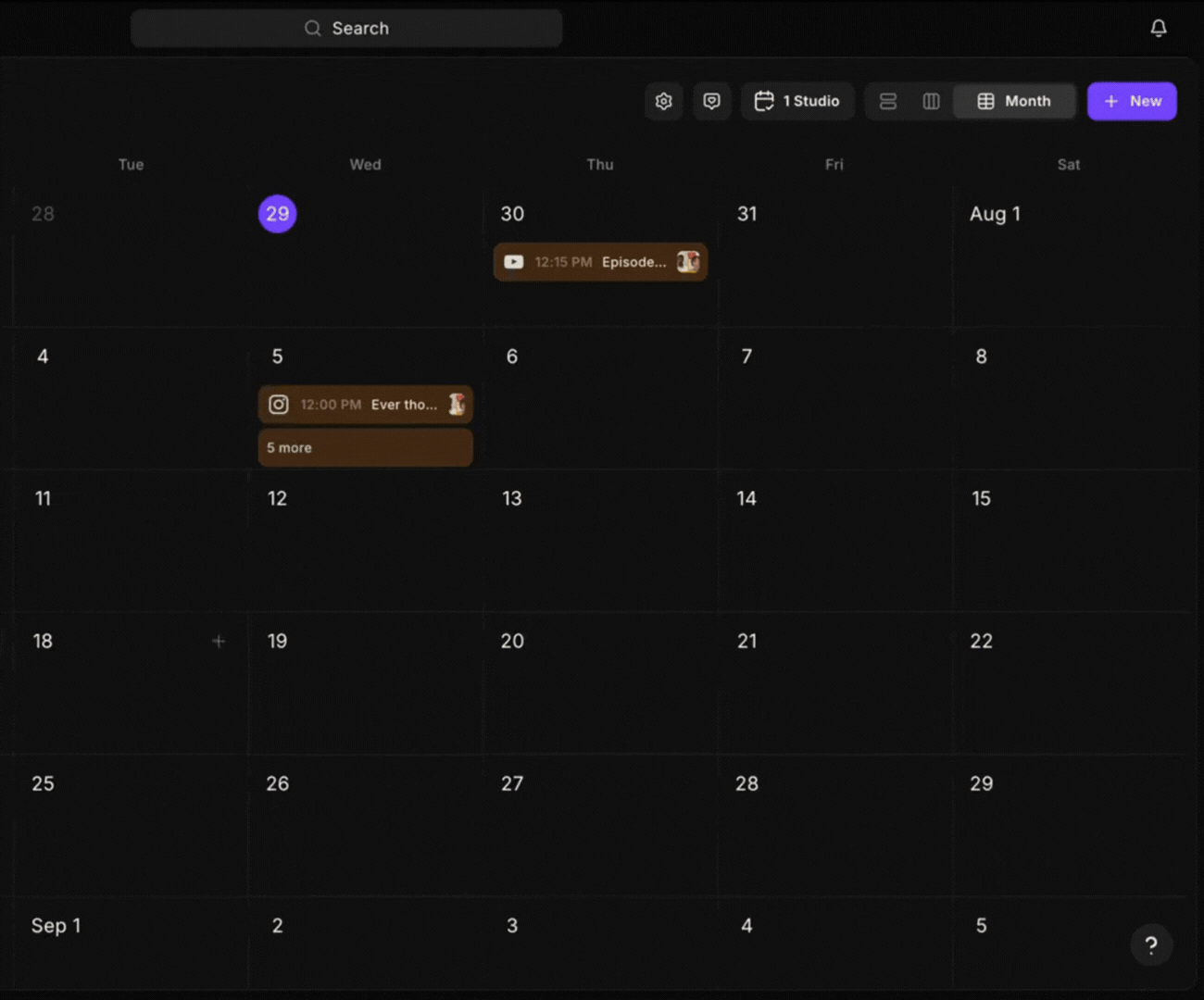Click the Instagram icon on the Ever tho event
Screen dimensions: 1204x1000
(279, 405)
